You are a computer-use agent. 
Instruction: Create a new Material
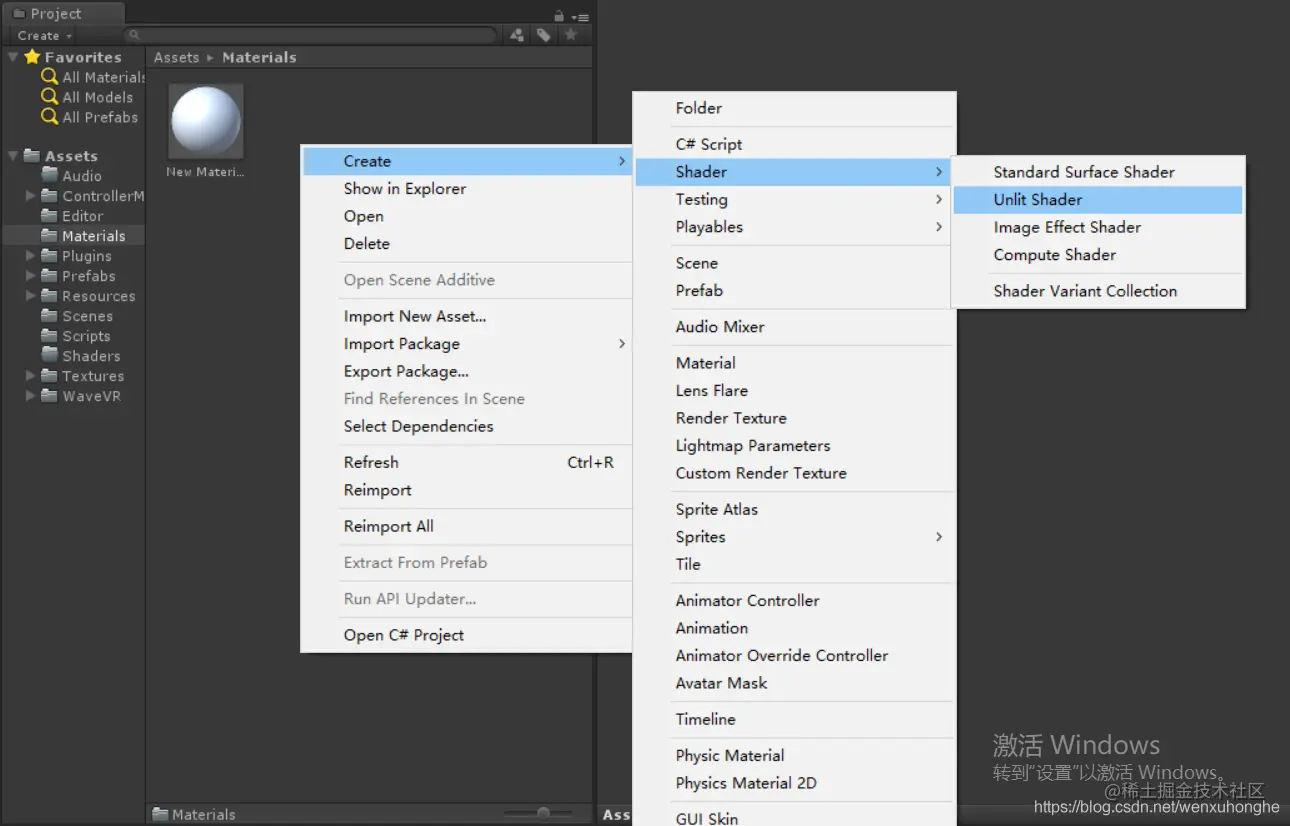click(x=795, y=363)
